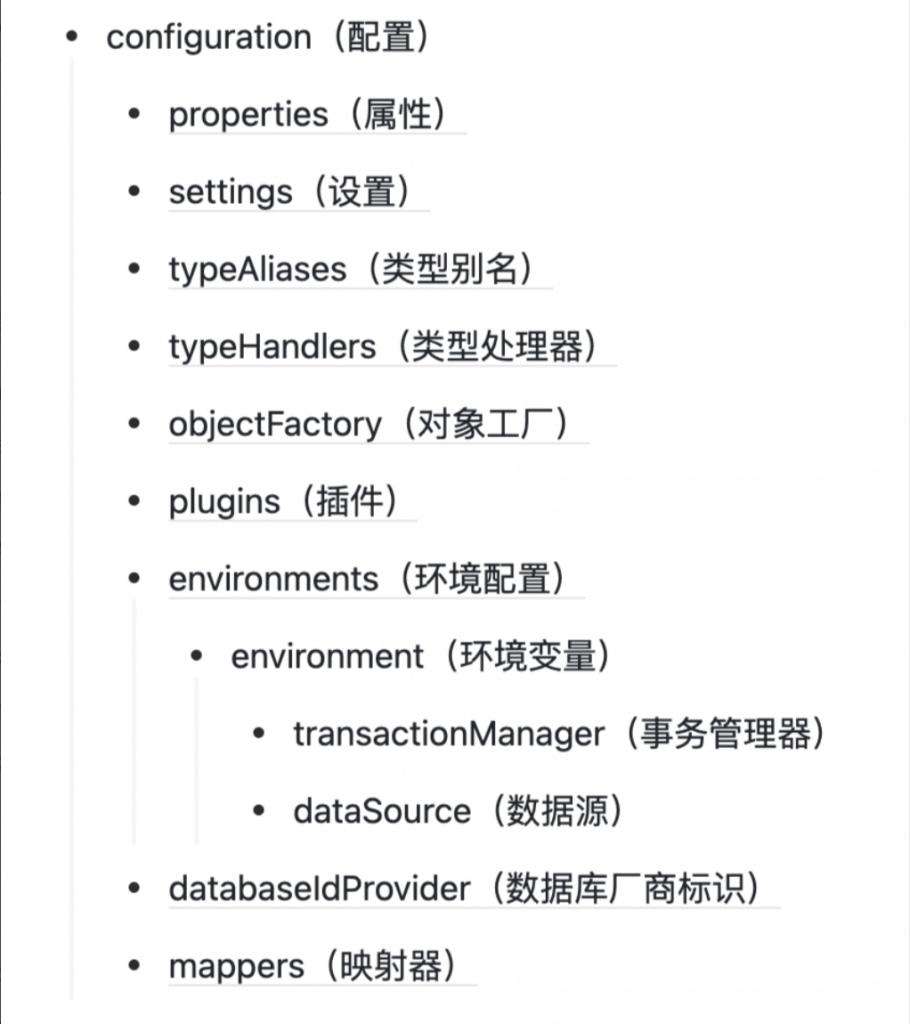Open the objectFactory（对象工厂） link
The height and width of the screenshot is (1024, 910).
pyautogui.click(x=377, y=424)
